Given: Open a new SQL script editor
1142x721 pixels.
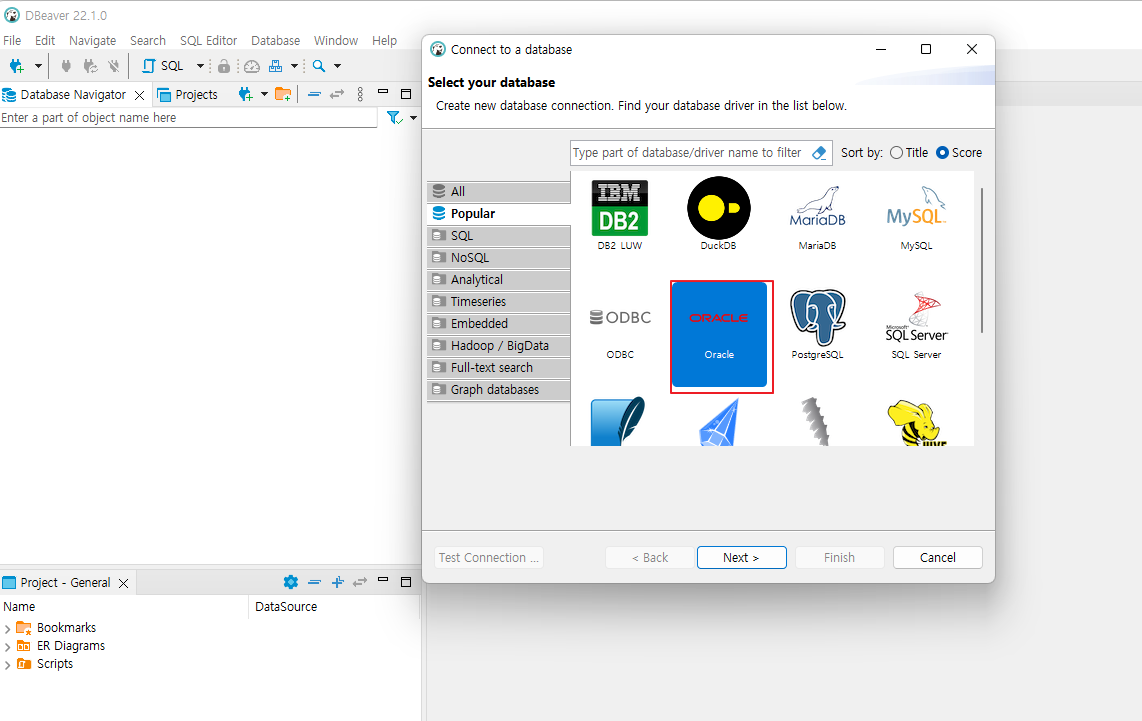Looking at the screenshot, I should tap(163, 66).
